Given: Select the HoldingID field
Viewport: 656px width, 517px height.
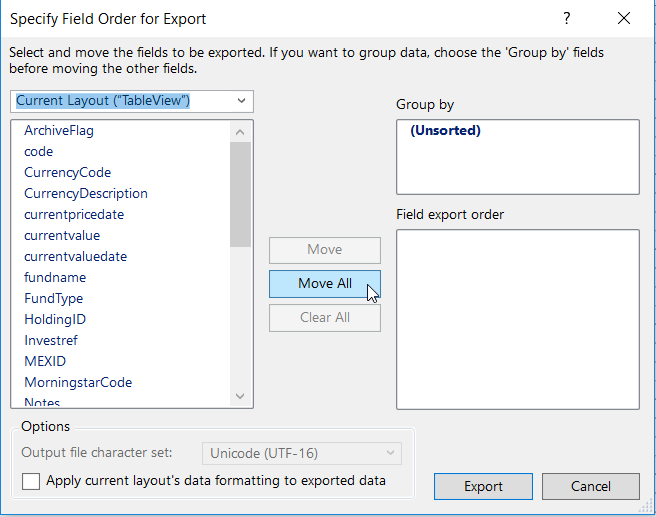Looking at the screenshot, I should tap(55, 320).
